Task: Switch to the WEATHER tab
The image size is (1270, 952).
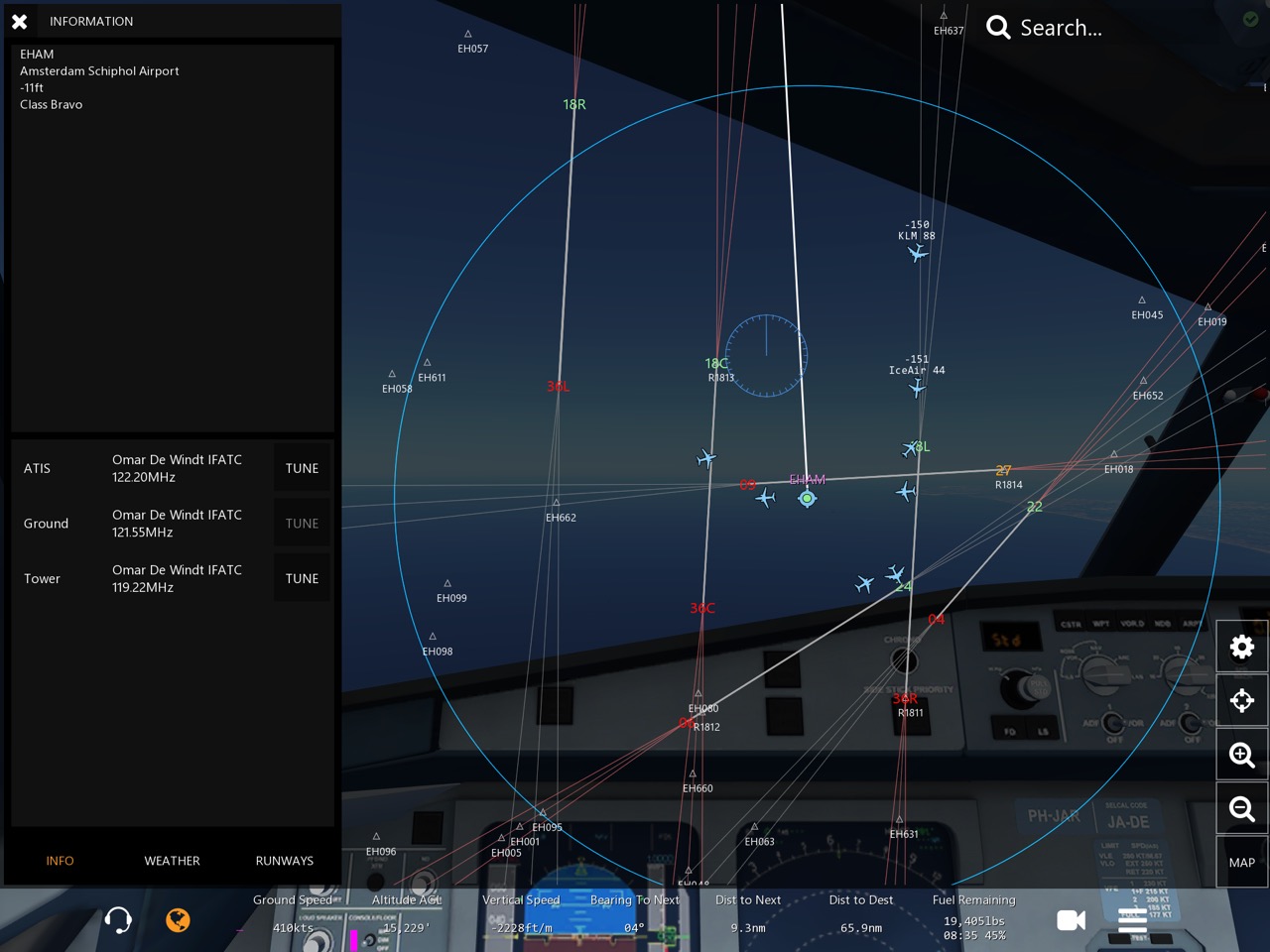Action: 172,861
